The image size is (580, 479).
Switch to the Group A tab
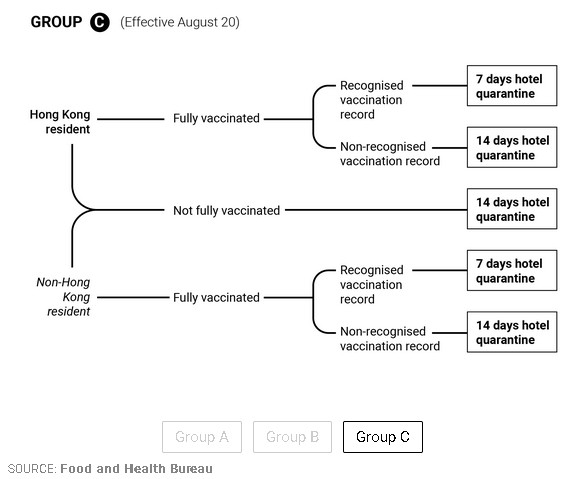coord(202,437)
